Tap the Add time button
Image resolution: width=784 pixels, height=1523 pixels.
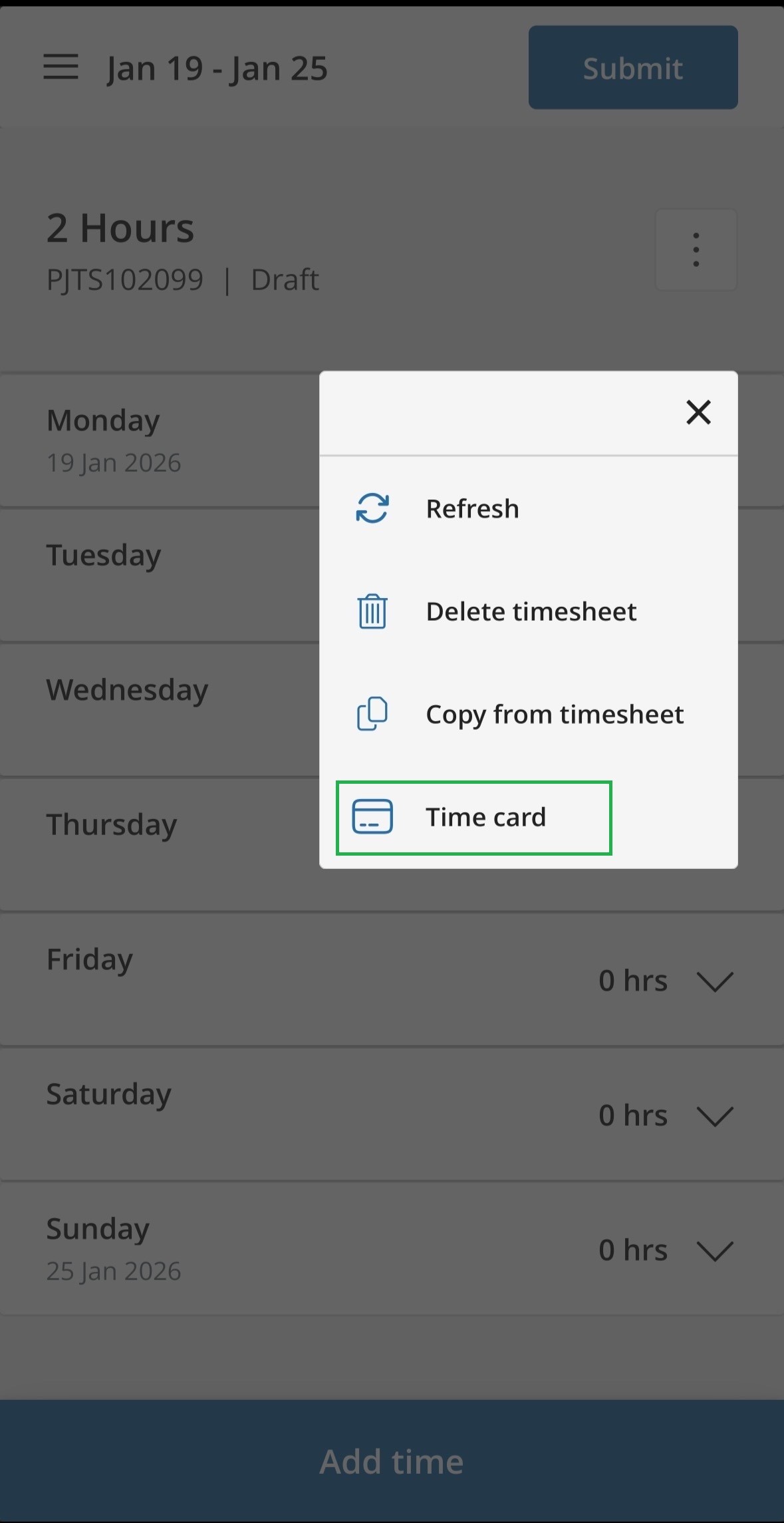(392, 1461)
